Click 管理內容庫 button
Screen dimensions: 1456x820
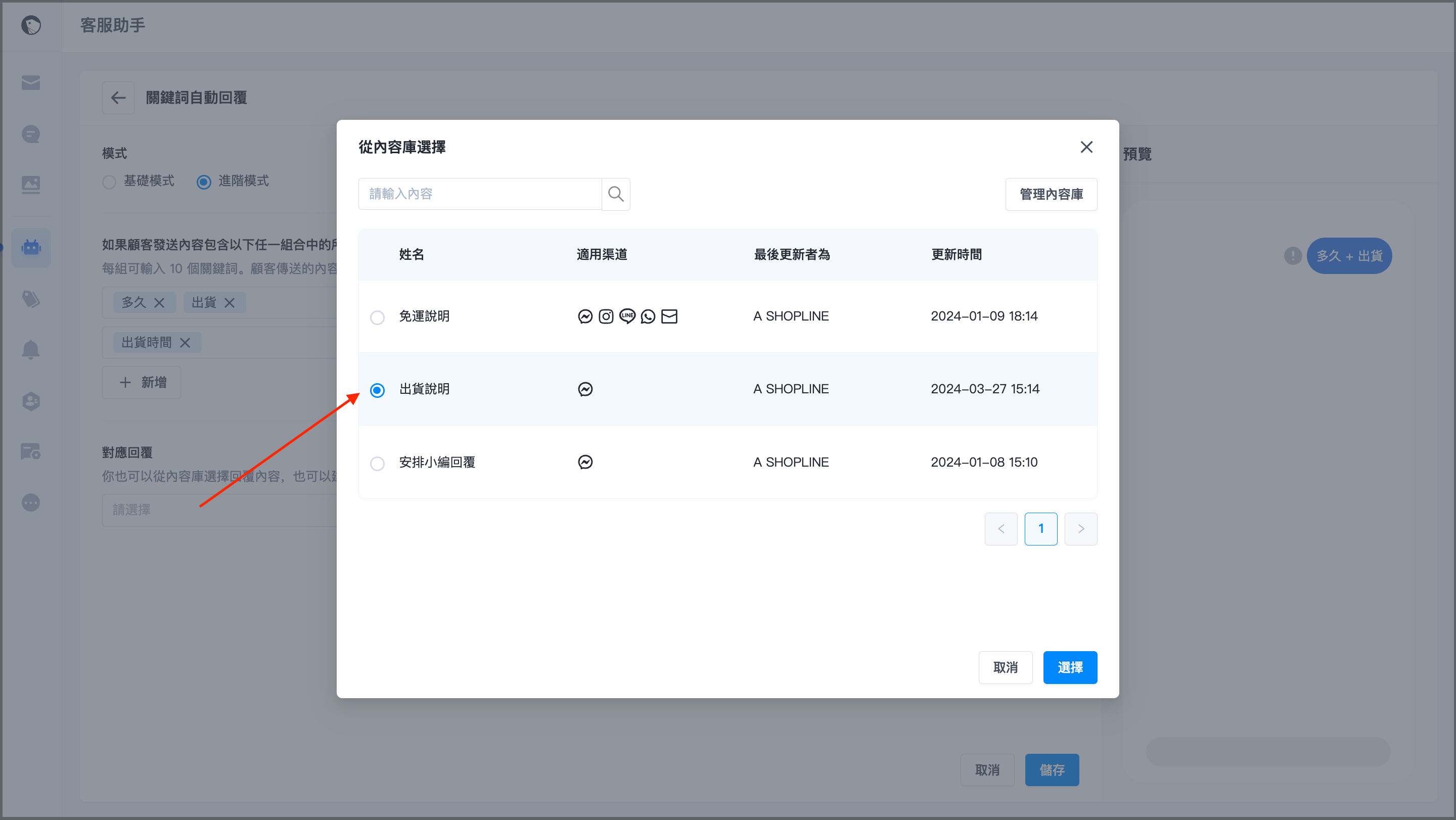click(x=1051, y=195)
